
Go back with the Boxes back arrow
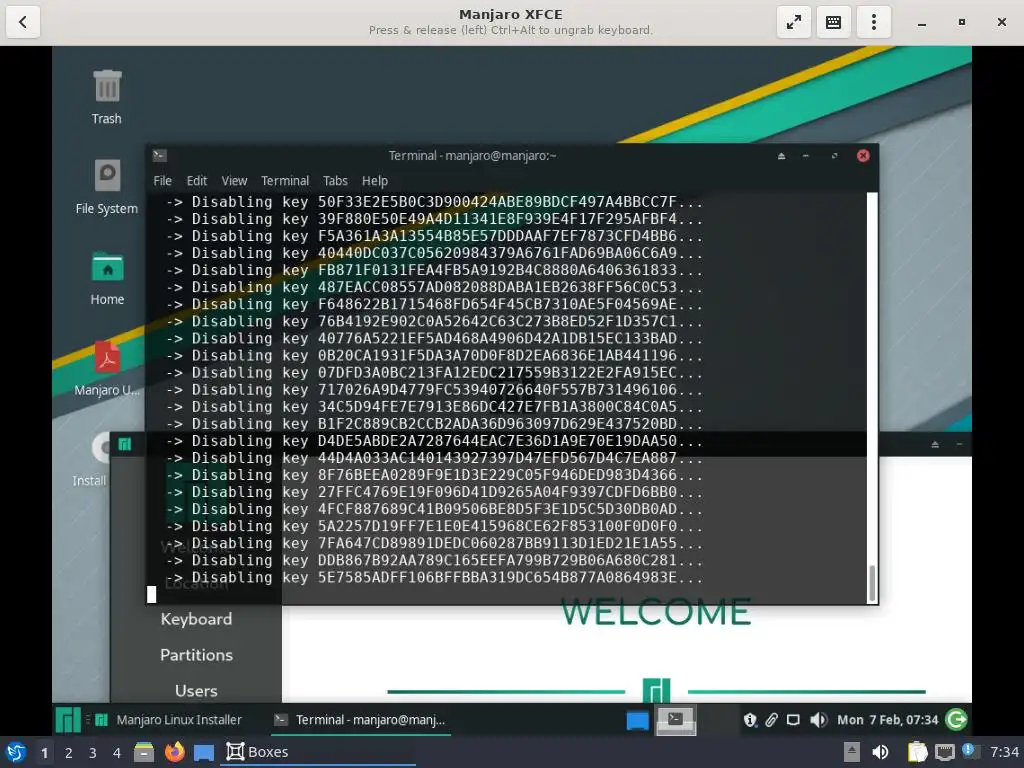click(23, 22)
